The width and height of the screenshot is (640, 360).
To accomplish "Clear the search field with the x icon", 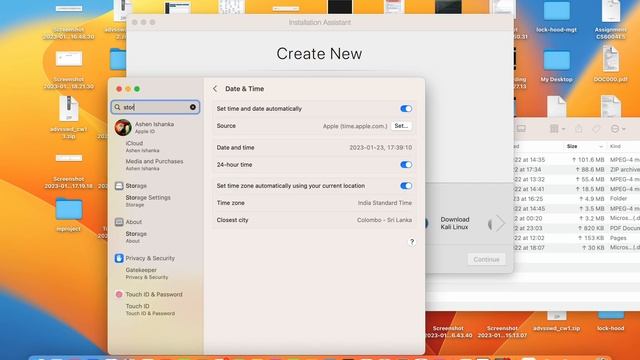I will click(x=193, y=107).
